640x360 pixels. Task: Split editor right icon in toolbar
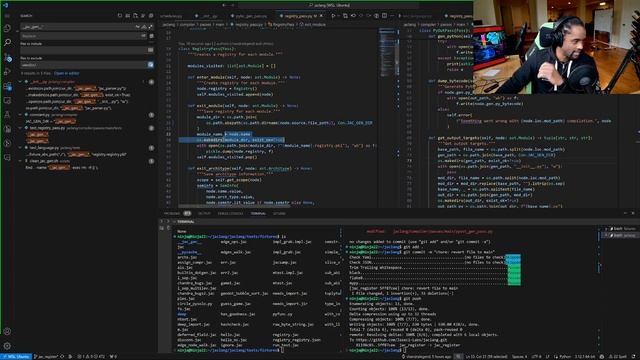coord(384,16)
